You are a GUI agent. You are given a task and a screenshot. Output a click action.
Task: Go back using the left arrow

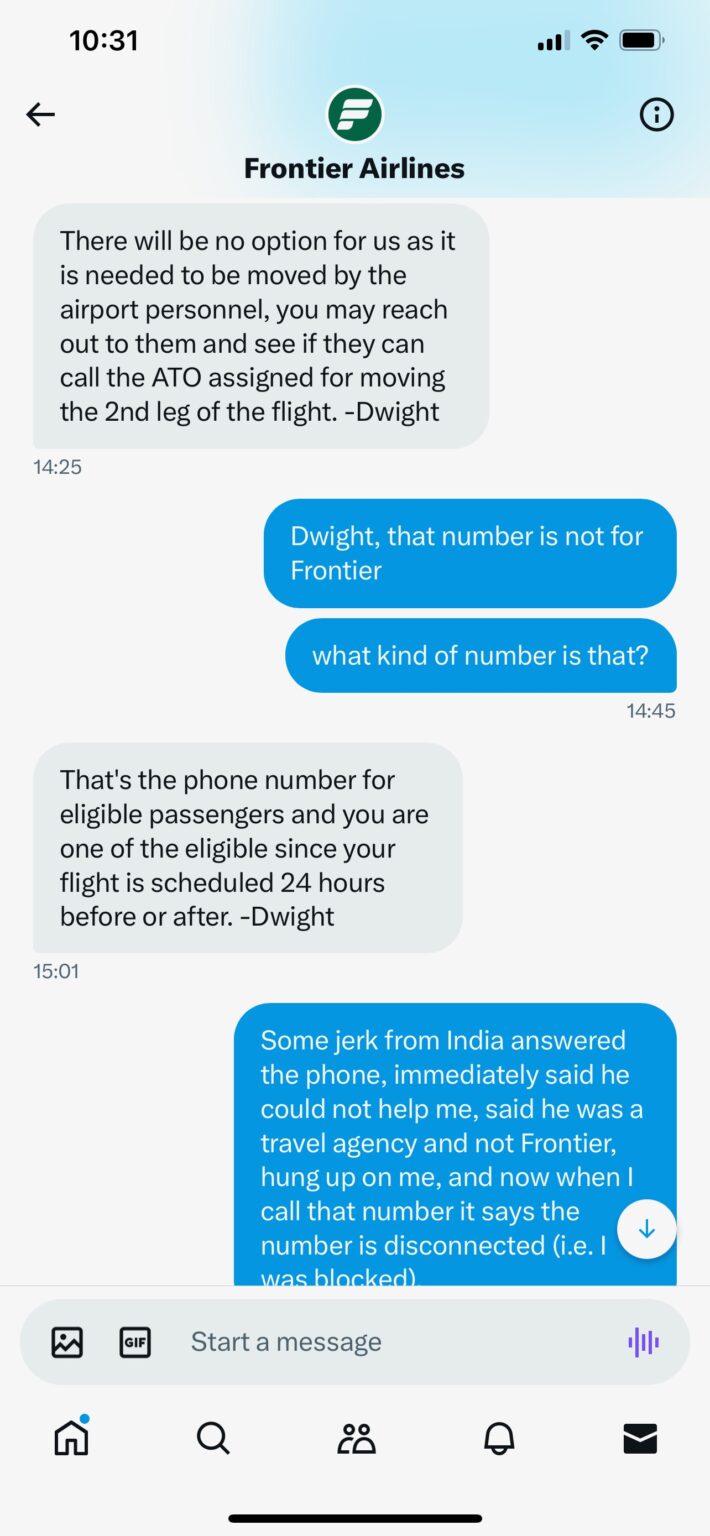(x=40, y=115)
